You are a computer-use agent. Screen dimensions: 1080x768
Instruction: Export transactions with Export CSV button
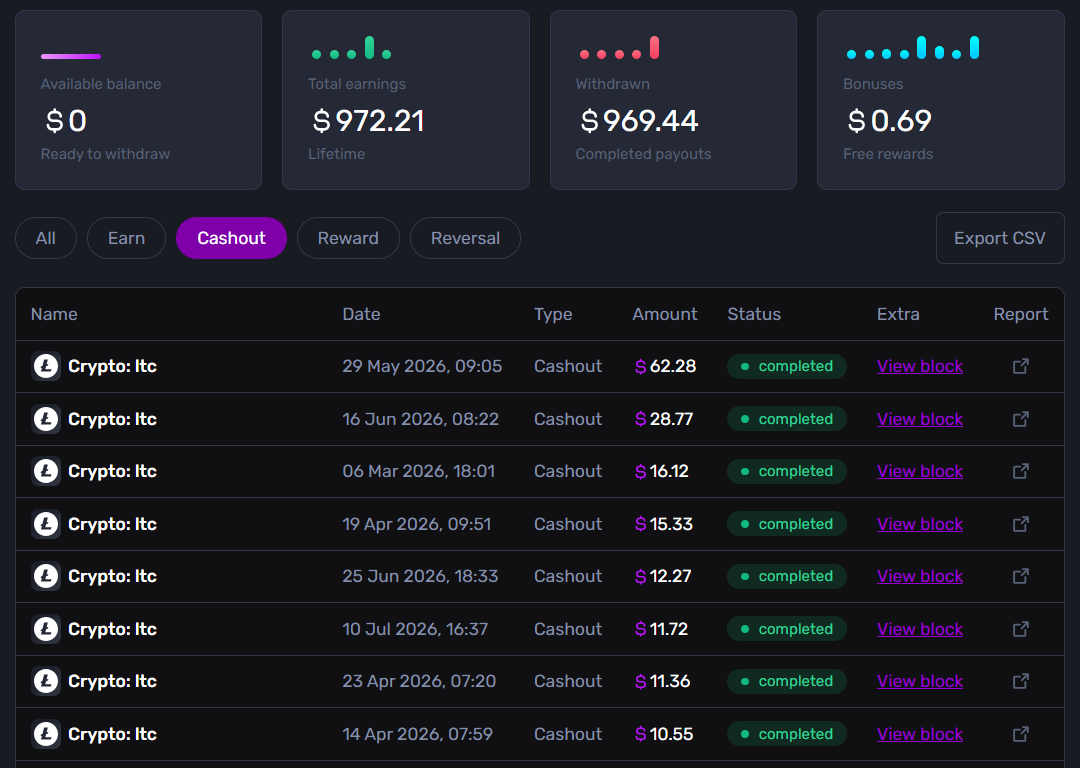pyautogui.click(x=1000, y=238)
